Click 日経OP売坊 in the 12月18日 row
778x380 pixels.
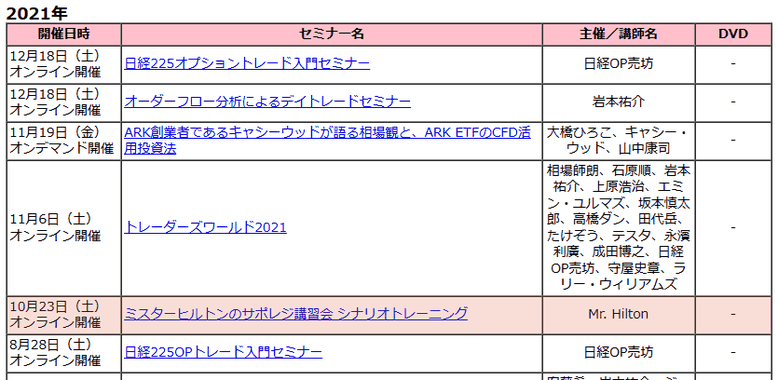618,64
